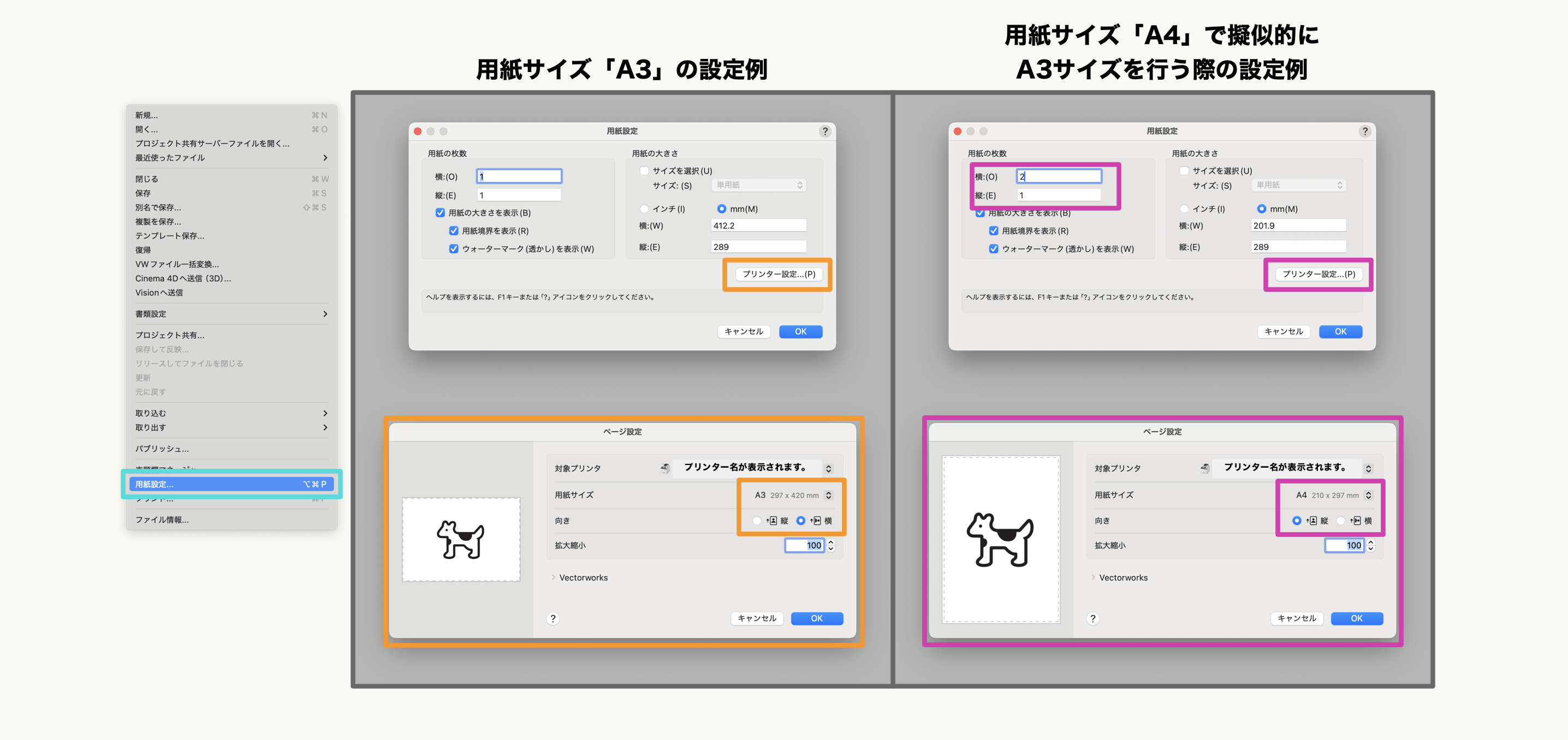The width and height of the screenshot is (1568, 740).
Task: Click プリンター設定 button in left dialog
Action: click(x=779, y=274)
